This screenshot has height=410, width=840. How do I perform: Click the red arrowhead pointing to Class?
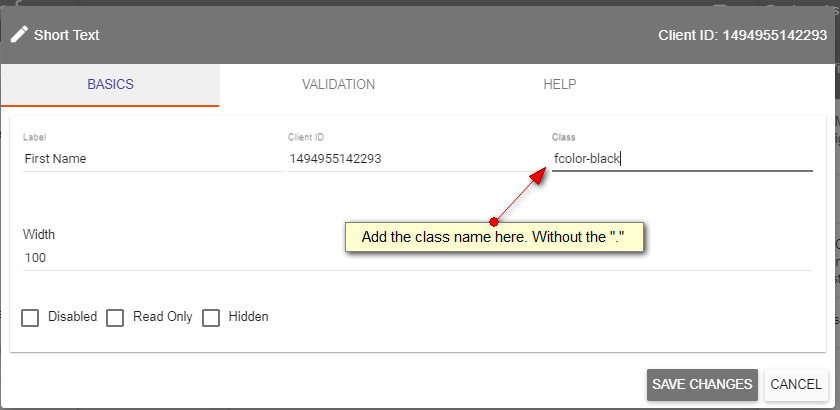[536, 176]
